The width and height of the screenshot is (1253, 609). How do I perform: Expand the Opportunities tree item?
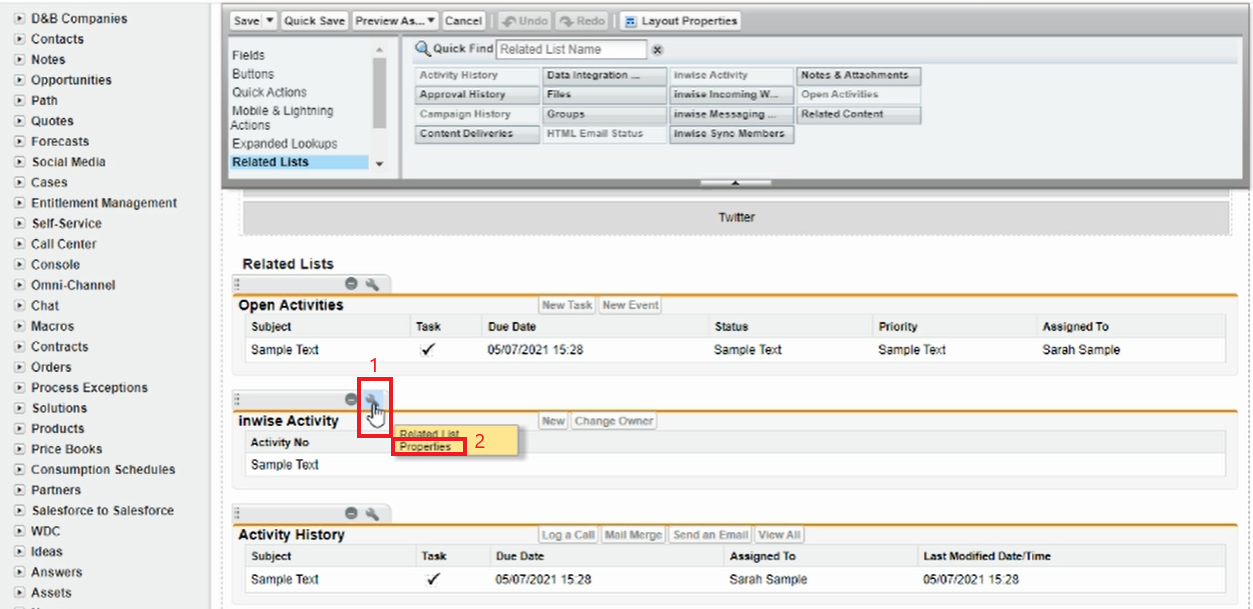(19, 80)
